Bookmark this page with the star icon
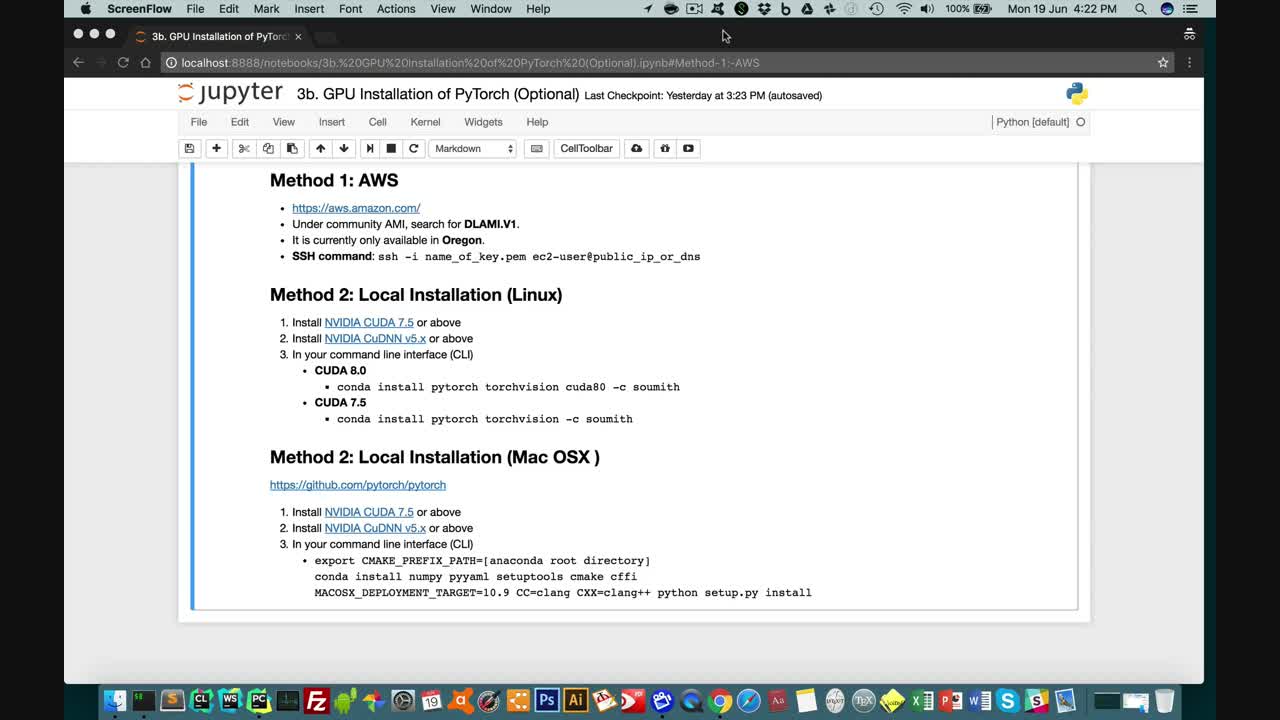This screenshot has width=1280, height=720. 1163,62
